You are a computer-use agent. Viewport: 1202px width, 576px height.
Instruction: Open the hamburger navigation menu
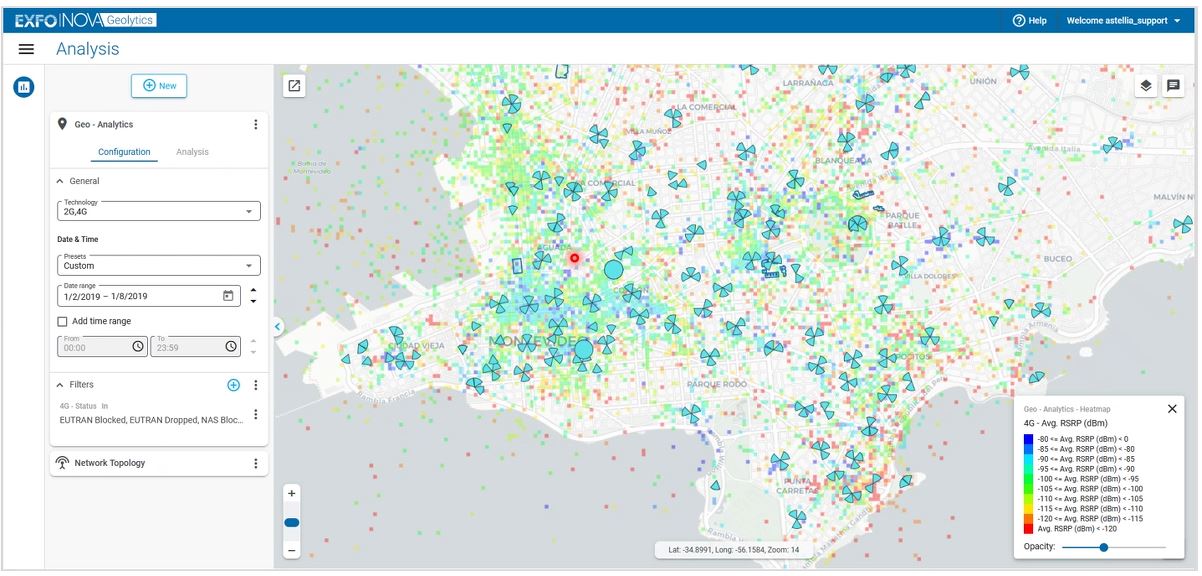coord(26,49)
